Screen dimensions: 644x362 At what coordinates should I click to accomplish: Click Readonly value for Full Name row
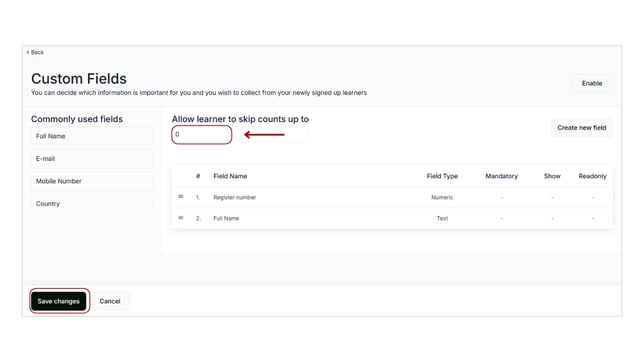click(593, 219)
